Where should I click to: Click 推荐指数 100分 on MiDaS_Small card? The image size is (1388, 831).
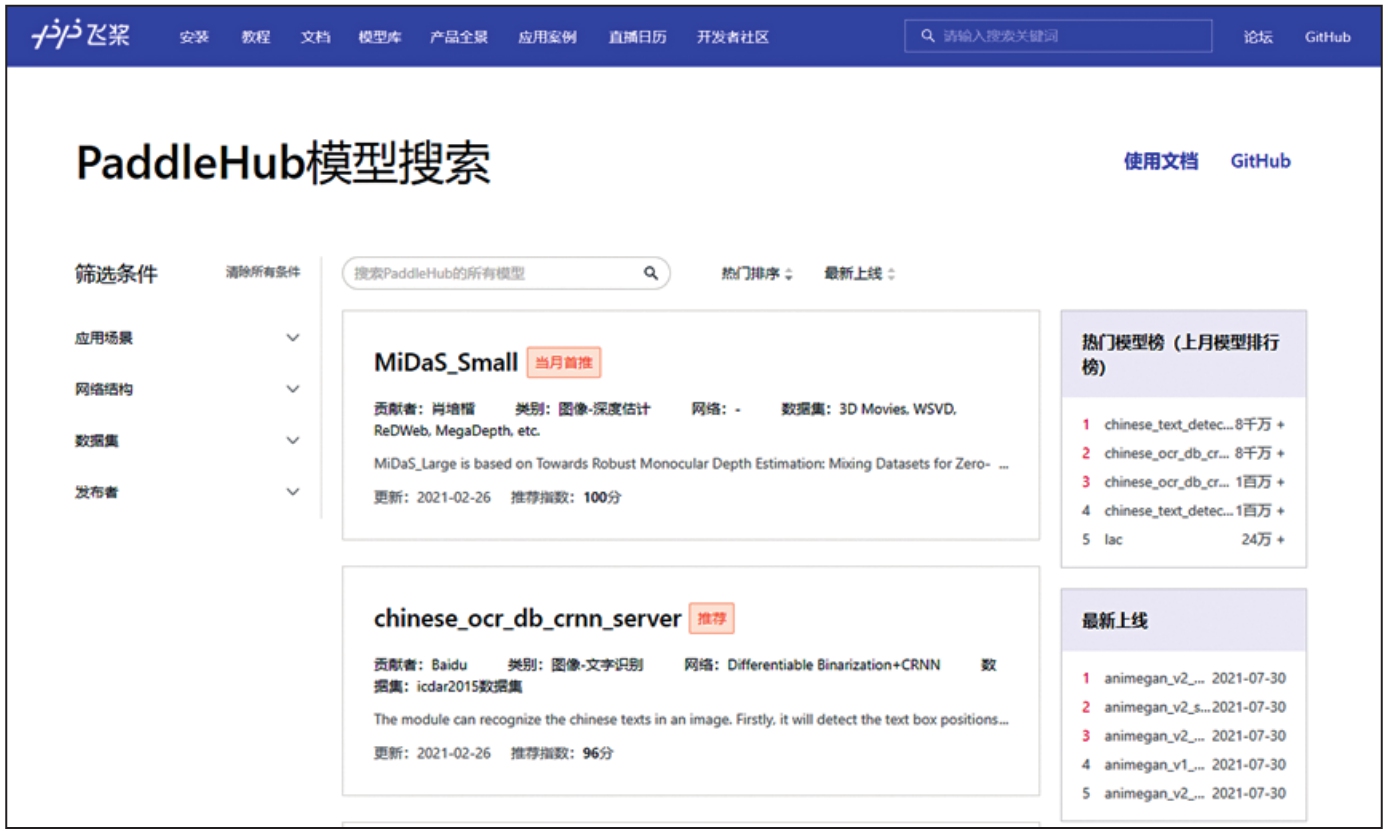[566, 497]
